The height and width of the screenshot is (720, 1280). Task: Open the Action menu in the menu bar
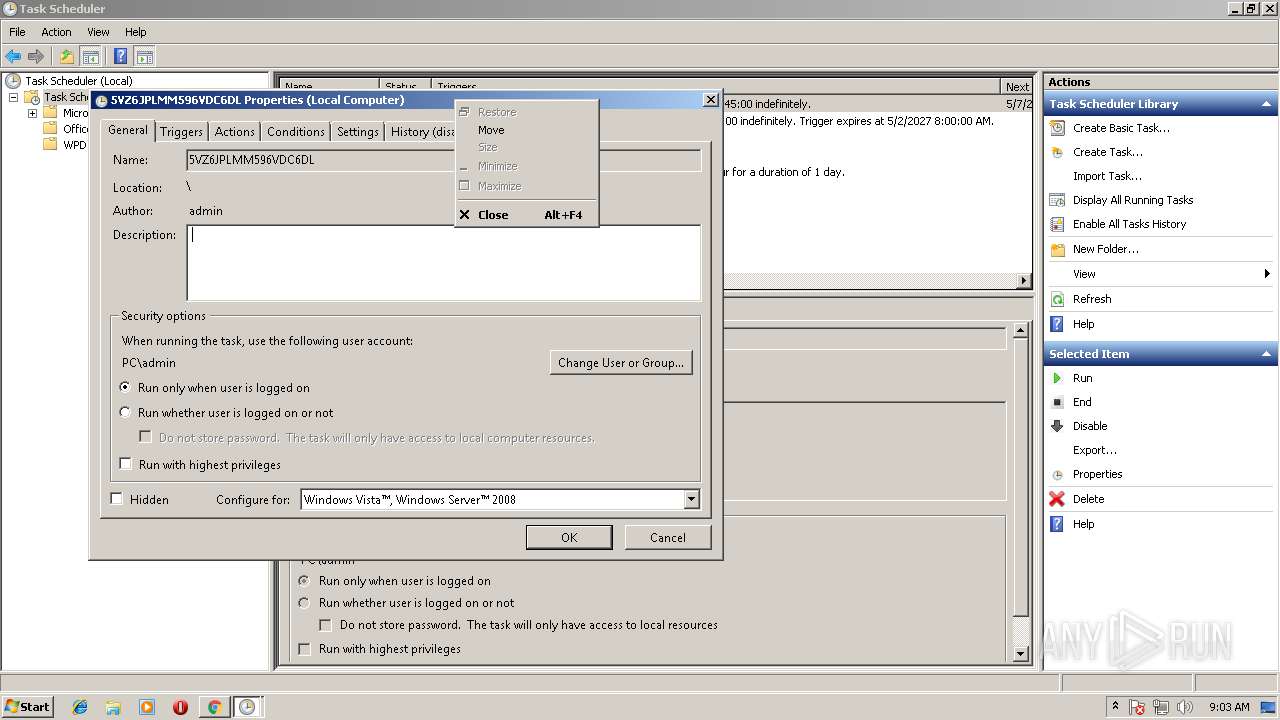[56, 32]
